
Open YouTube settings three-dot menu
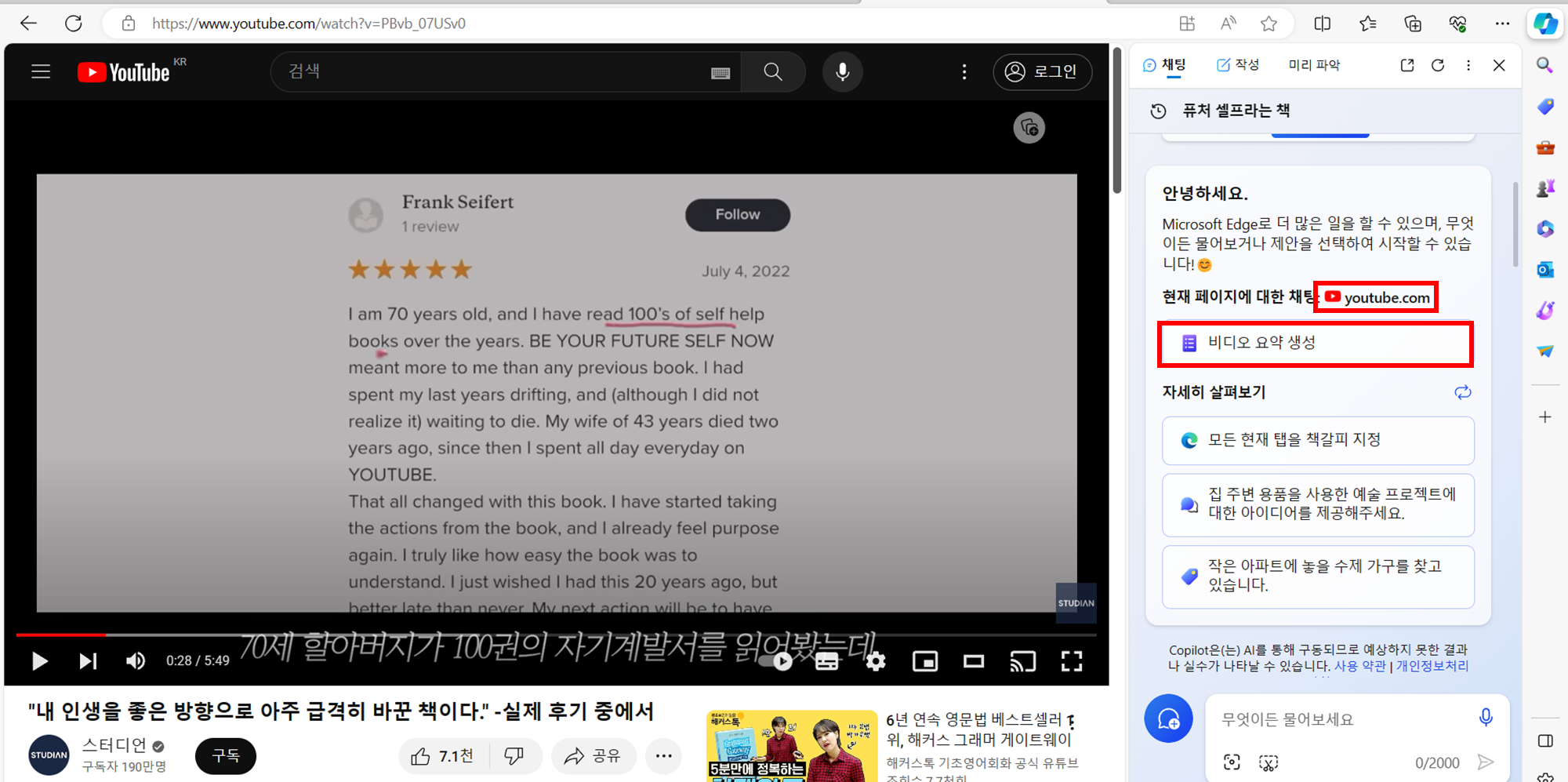pyautogui.click(x=964, y=72)
